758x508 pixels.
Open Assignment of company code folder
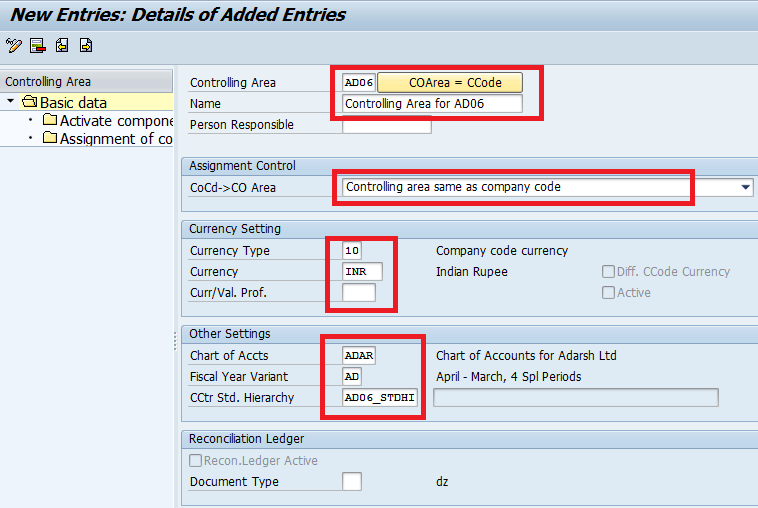[x=107, y=139]
